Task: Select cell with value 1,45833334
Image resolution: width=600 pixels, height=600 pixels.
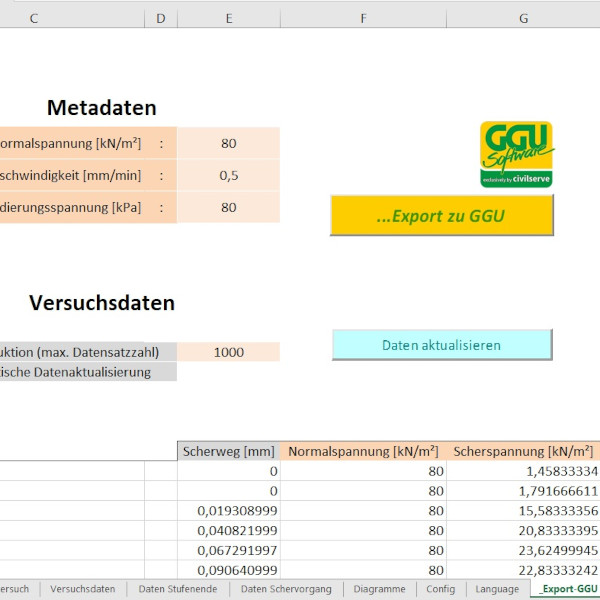Action: pyautogui.click(x=523, y=471)
